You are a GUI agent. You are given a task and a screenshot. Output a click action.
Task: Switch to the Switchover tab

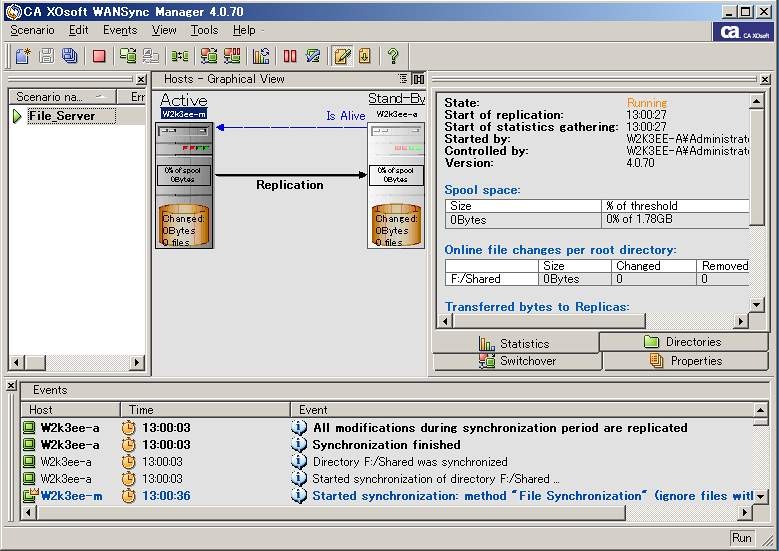tap(518, 361)
